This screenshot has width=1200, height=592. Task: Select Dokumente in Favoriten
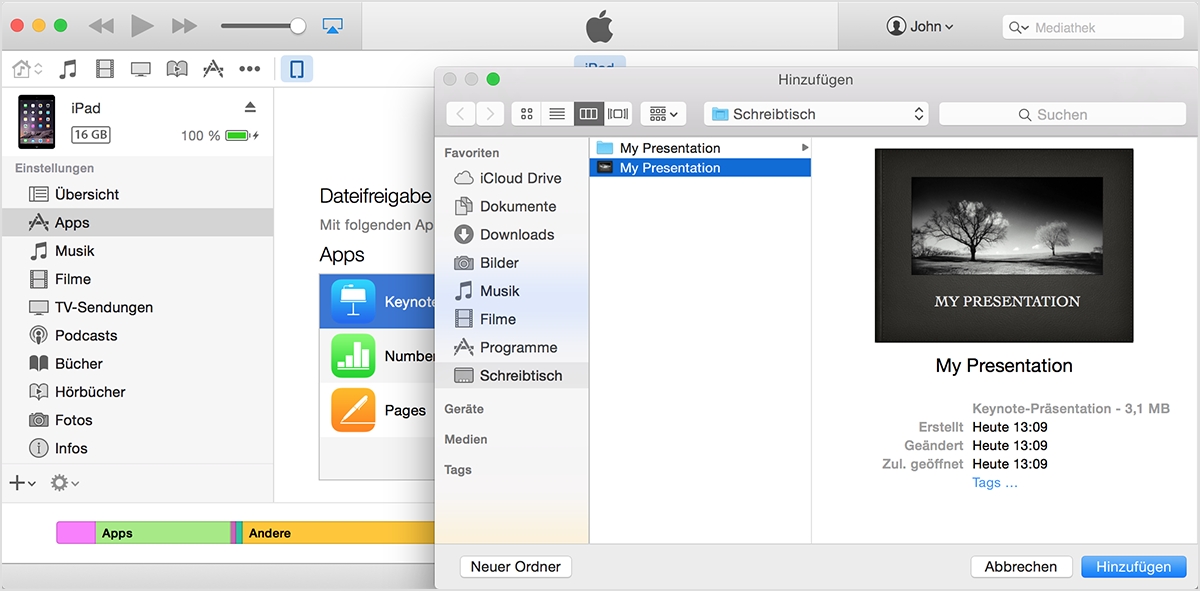coord(512,206)
